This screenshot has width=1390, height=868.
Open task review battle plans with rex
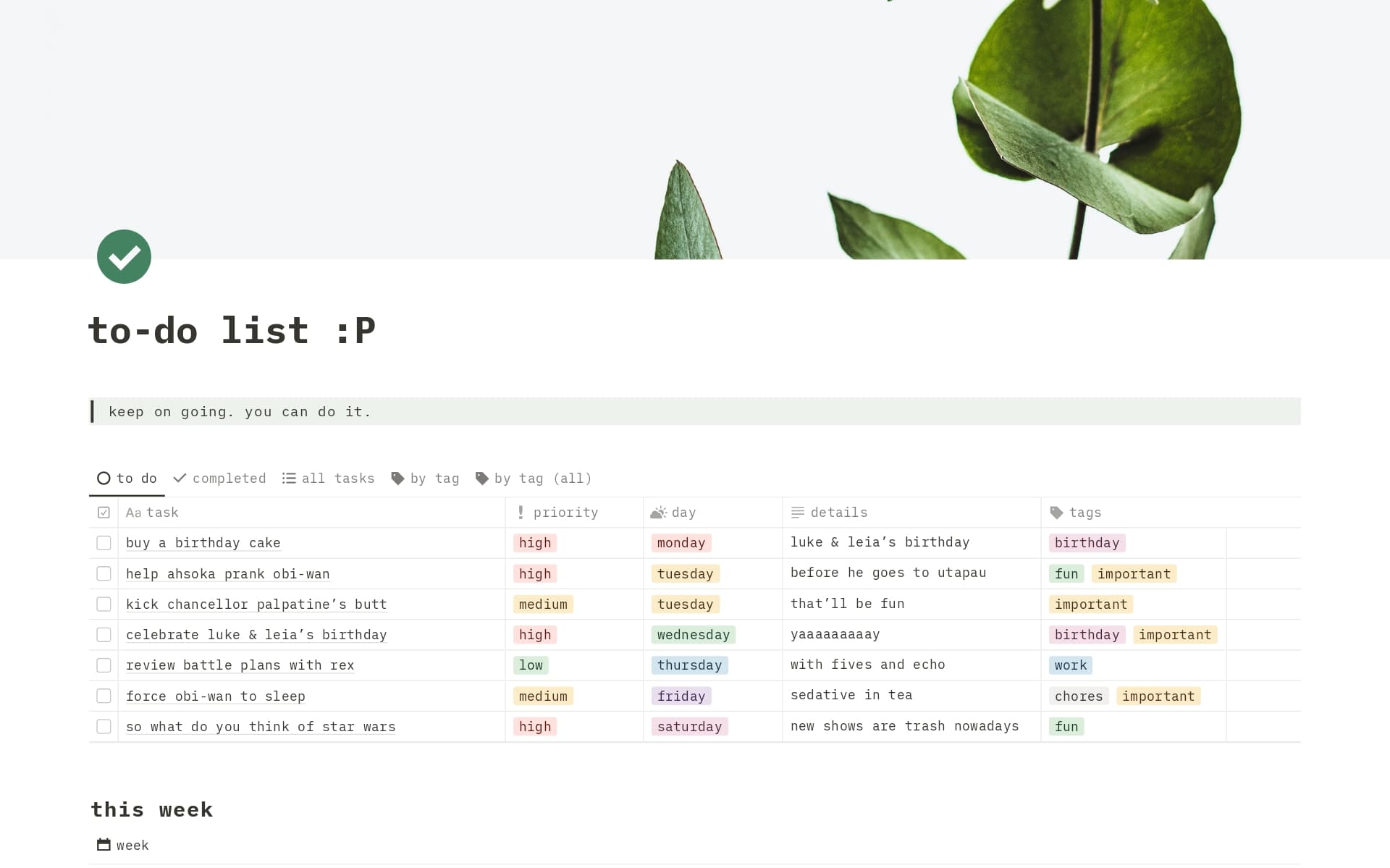click(240, 665)
